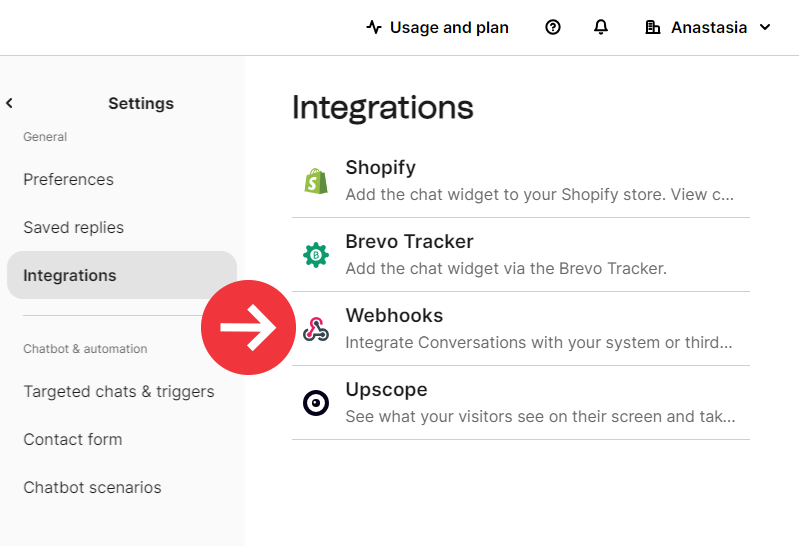Open notifications bell icon
This screenshot has width=799, height=546.
tap(601, 27)
